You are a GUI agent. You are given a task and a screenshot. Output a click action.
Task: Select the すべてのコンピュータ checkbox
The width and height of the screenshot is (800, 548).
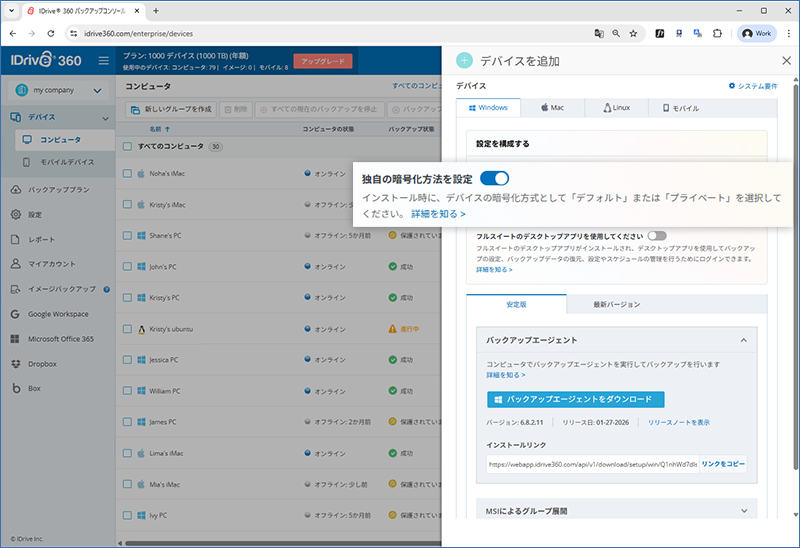127,147
